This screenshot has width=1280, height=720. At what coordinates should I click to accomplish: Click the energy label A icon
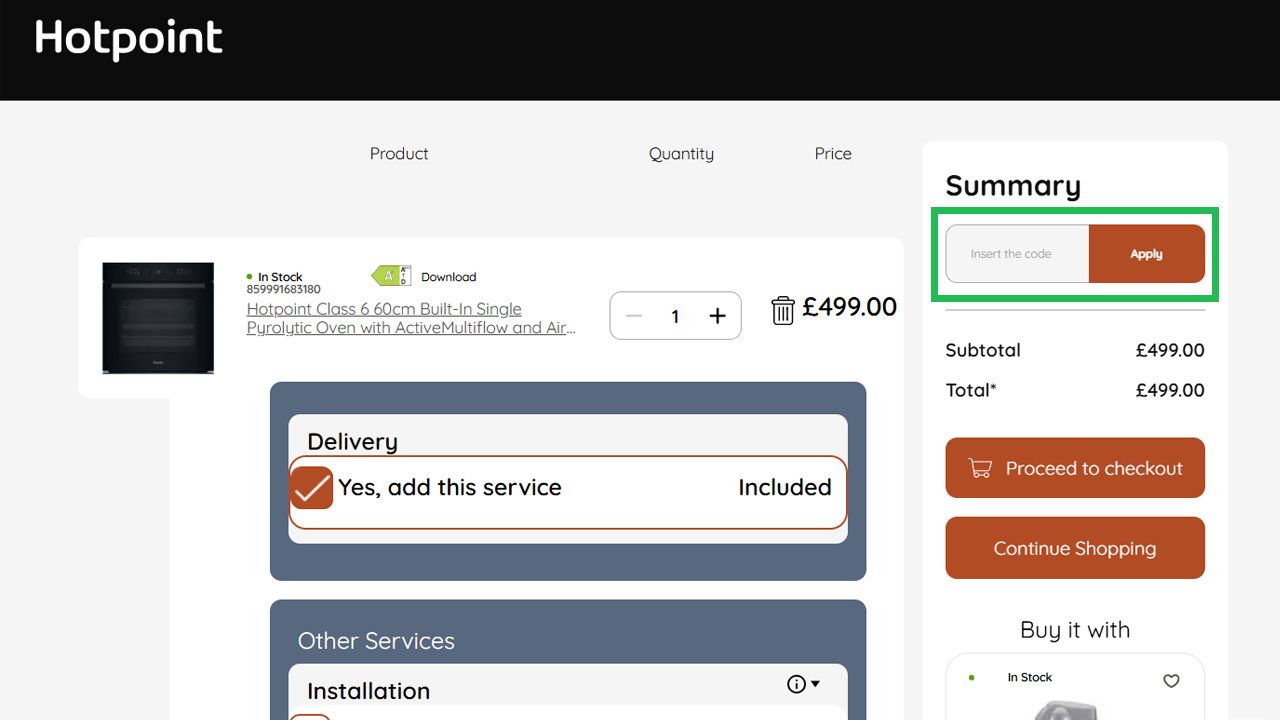point(391,276)
